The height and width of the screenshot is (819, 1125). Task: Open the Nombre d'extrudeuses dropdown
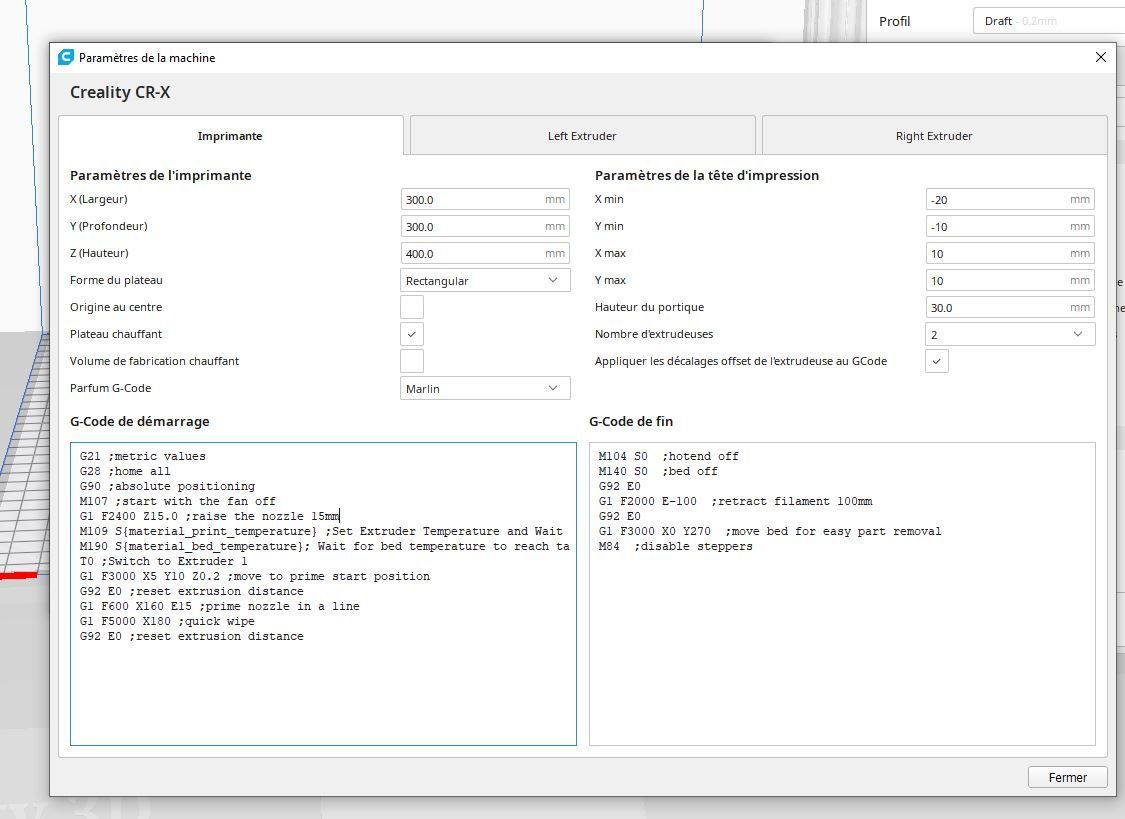pyautogui.click(x=1010, y=334)
